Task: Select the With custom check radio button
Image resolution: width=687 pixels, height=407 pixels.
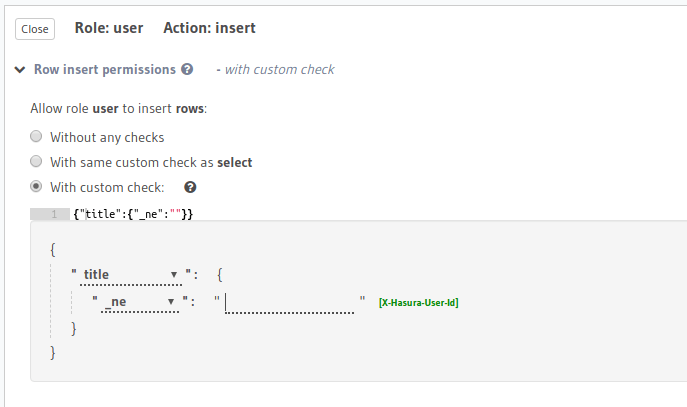Action: click(x=36, y=187)
